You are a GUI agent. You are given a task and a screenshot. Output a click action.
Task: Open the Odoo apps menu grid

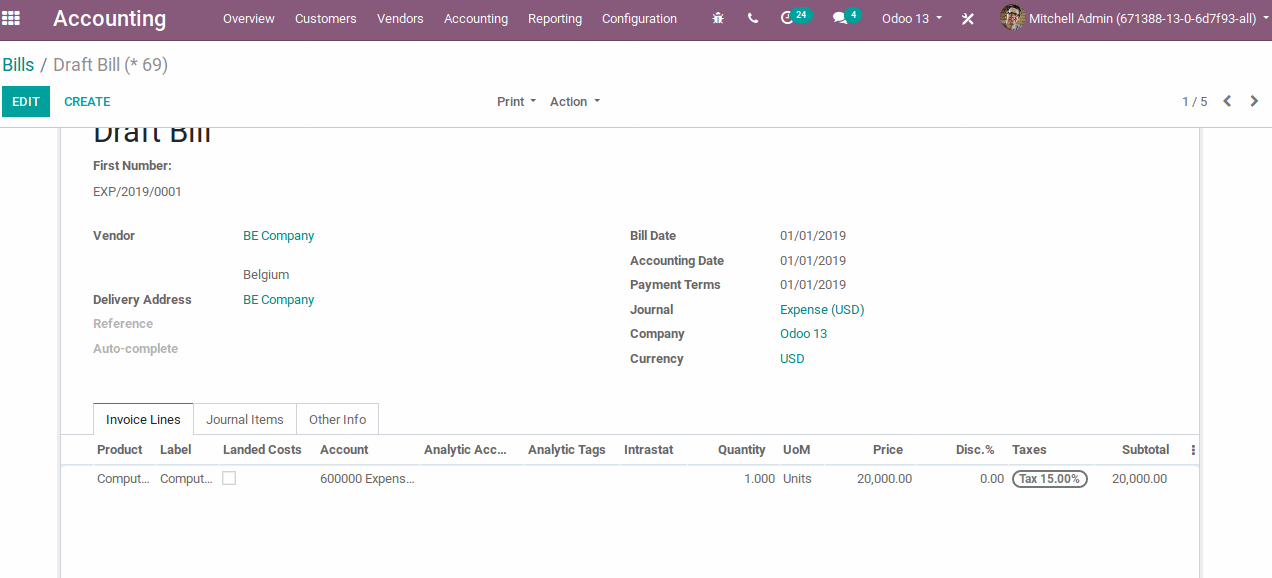(x=13, y=19)
